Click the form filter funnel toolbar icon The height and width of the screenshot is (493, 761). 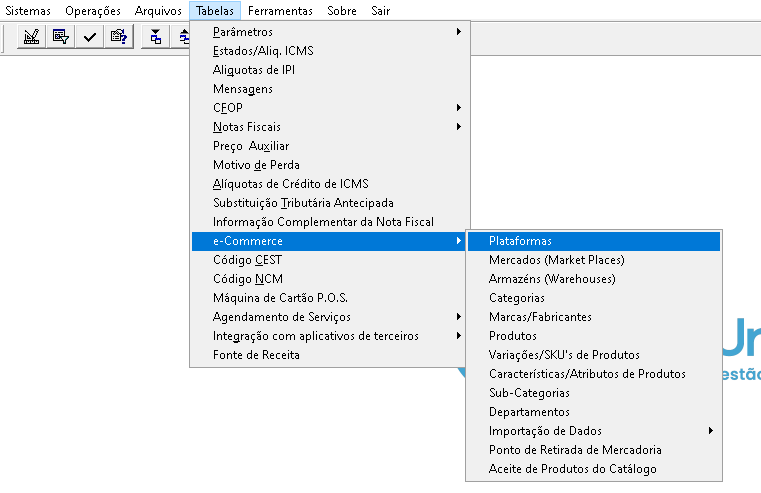point(61,37)
